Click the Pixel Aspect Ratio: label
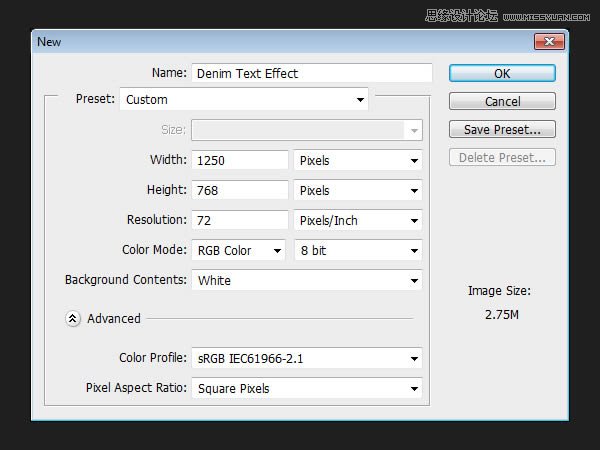 pyautogui.click(x=136, y=388)
